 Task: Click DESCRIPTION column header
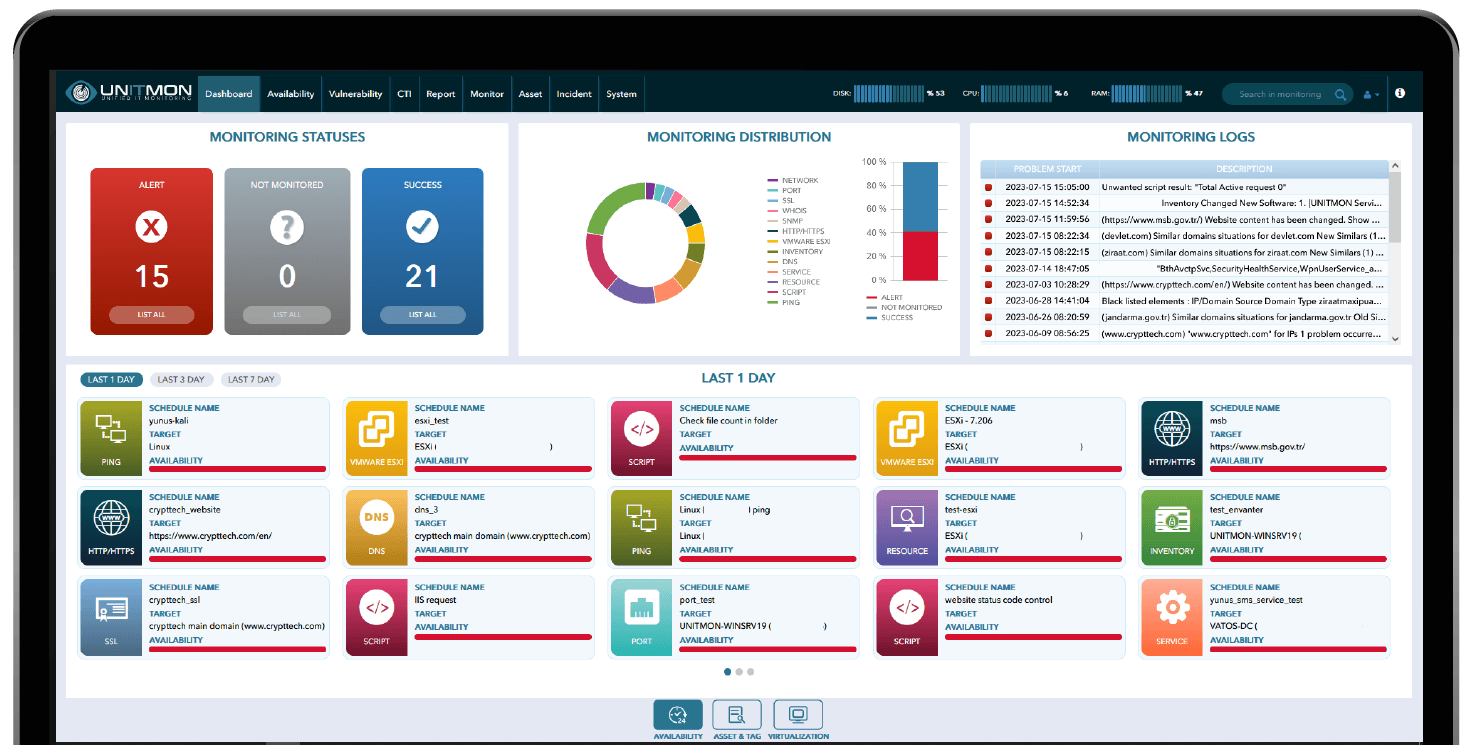click(x=1244, y=169)
